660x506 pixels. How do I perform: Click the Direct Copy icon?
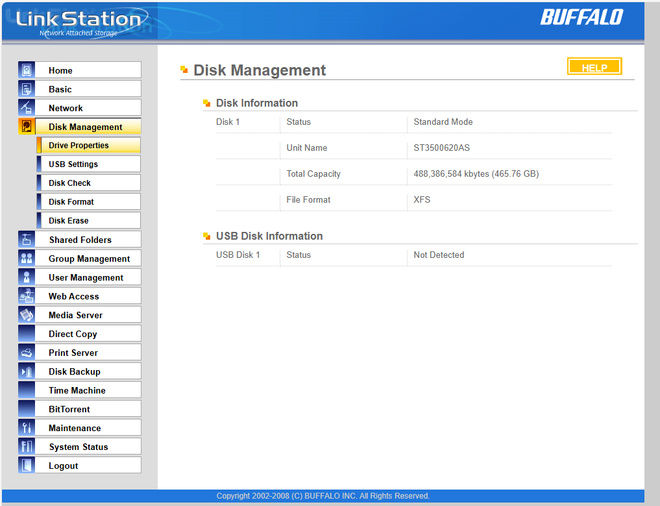27,333
